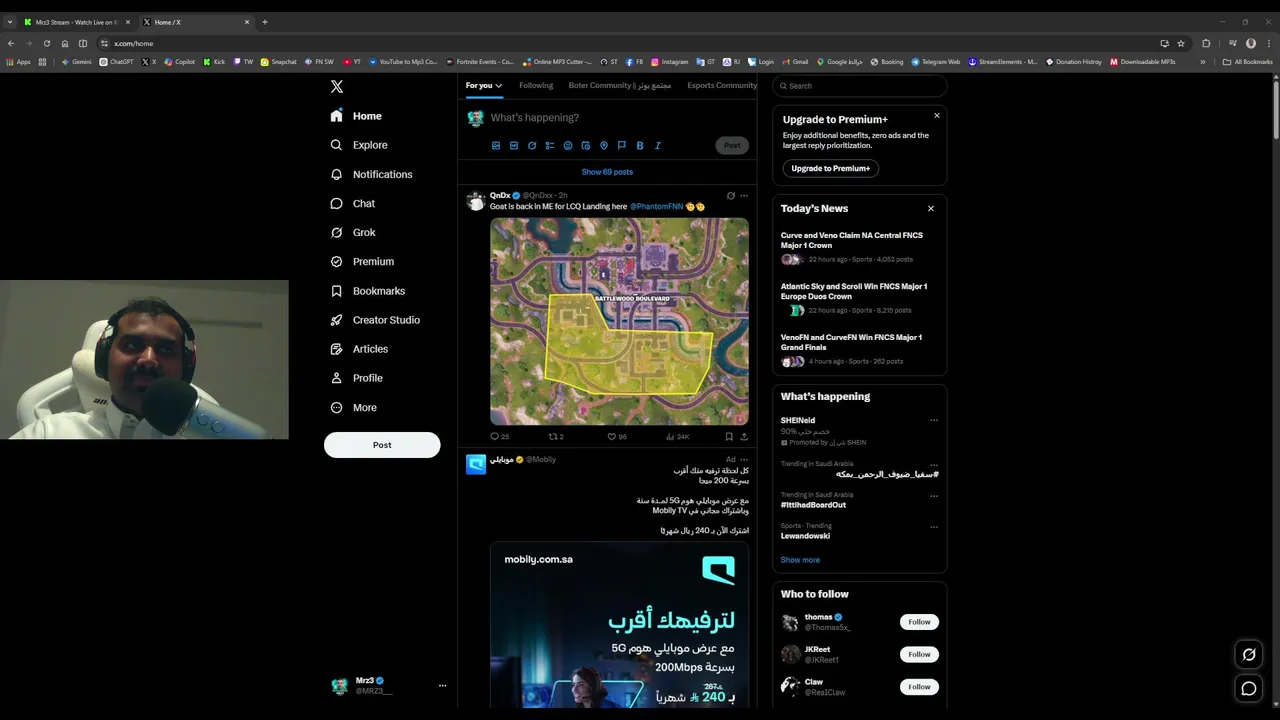The width and height of the screenshot is (1280, 720).
Task: Open Atlantic Sky and Scroll news story
Action: click(x=859, y=298)
